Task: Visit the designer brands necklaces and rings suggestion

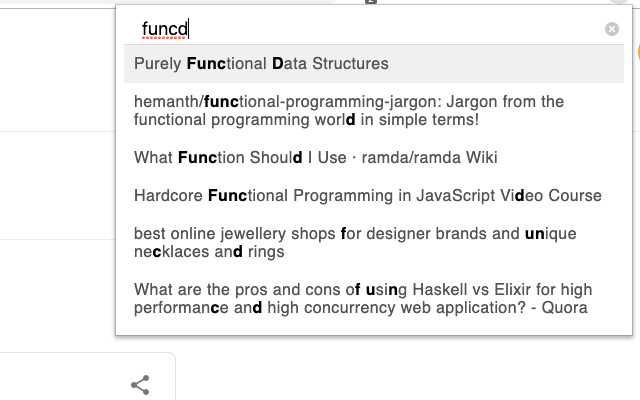Action: click(x=355, y=242)
